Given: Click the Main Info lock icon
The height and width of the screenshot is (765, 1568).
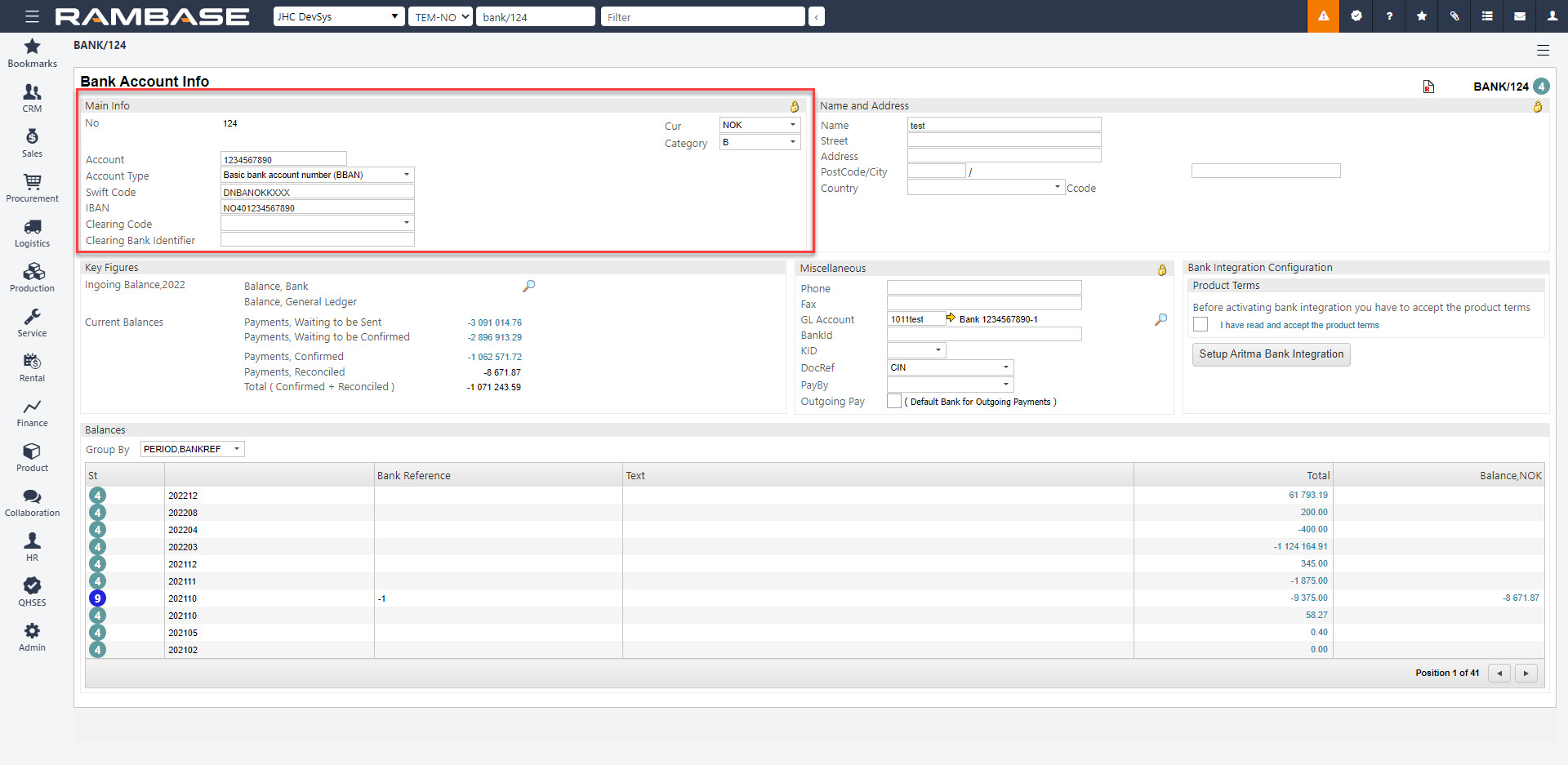Looking at the screenshot, I should click(x=795, y=106).
